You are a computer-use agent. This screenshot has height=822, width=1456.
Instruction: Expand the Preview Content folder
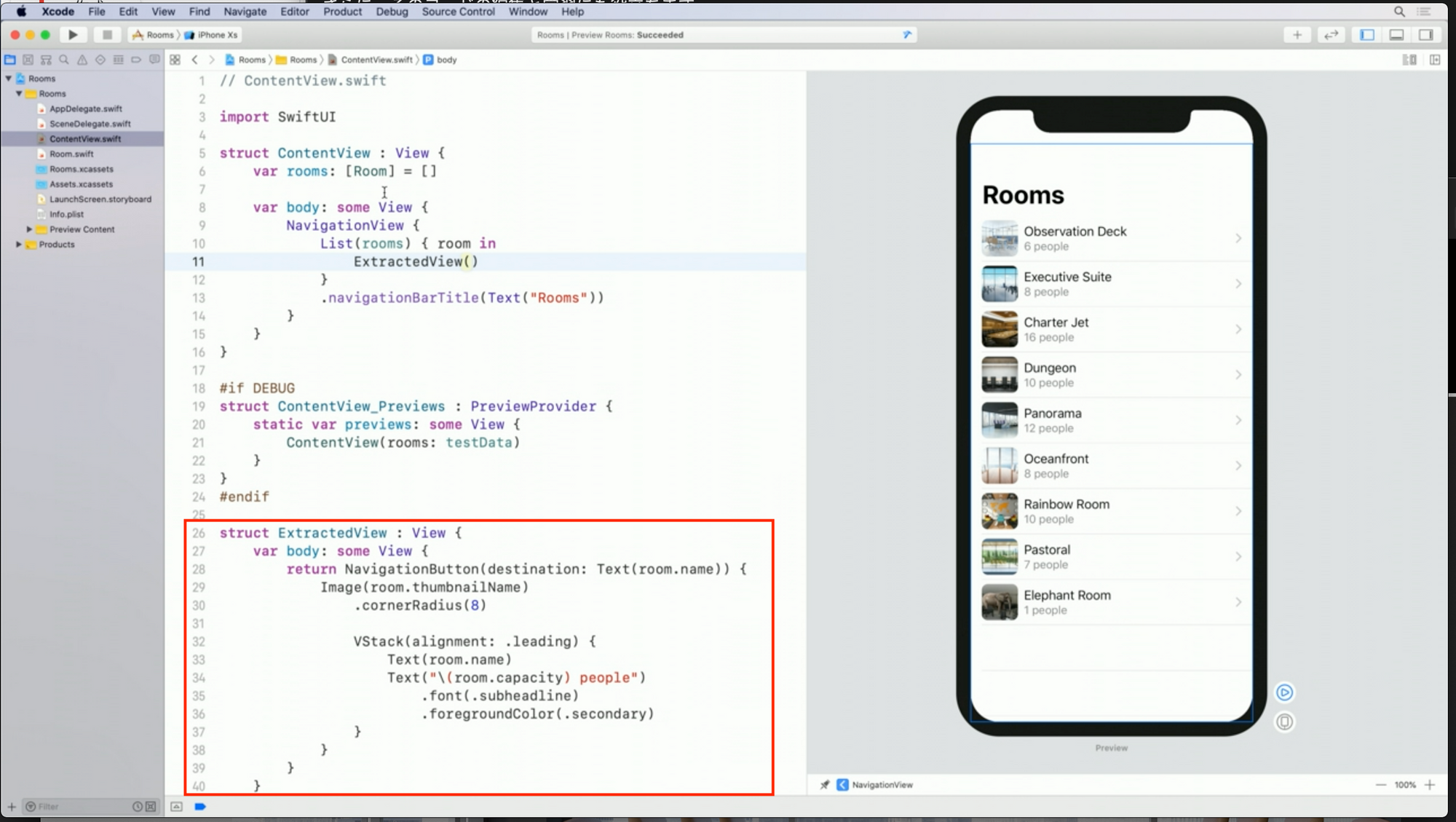point(29,229)
